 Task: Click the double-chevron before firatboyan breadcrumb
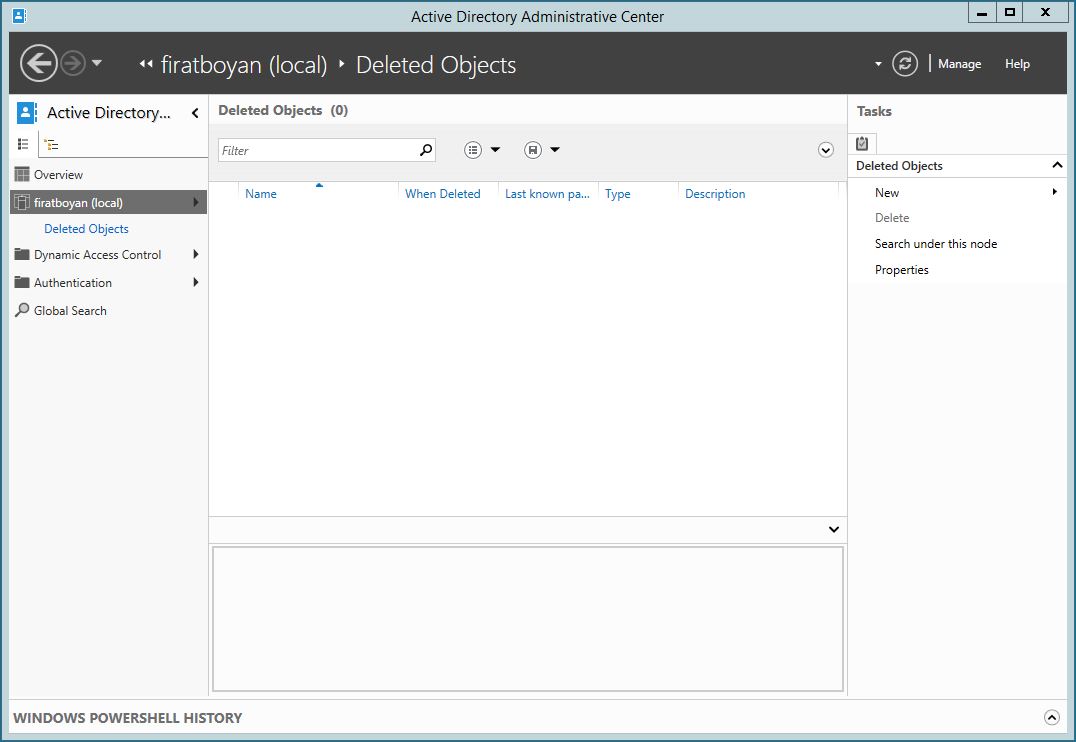coord(145,64)
